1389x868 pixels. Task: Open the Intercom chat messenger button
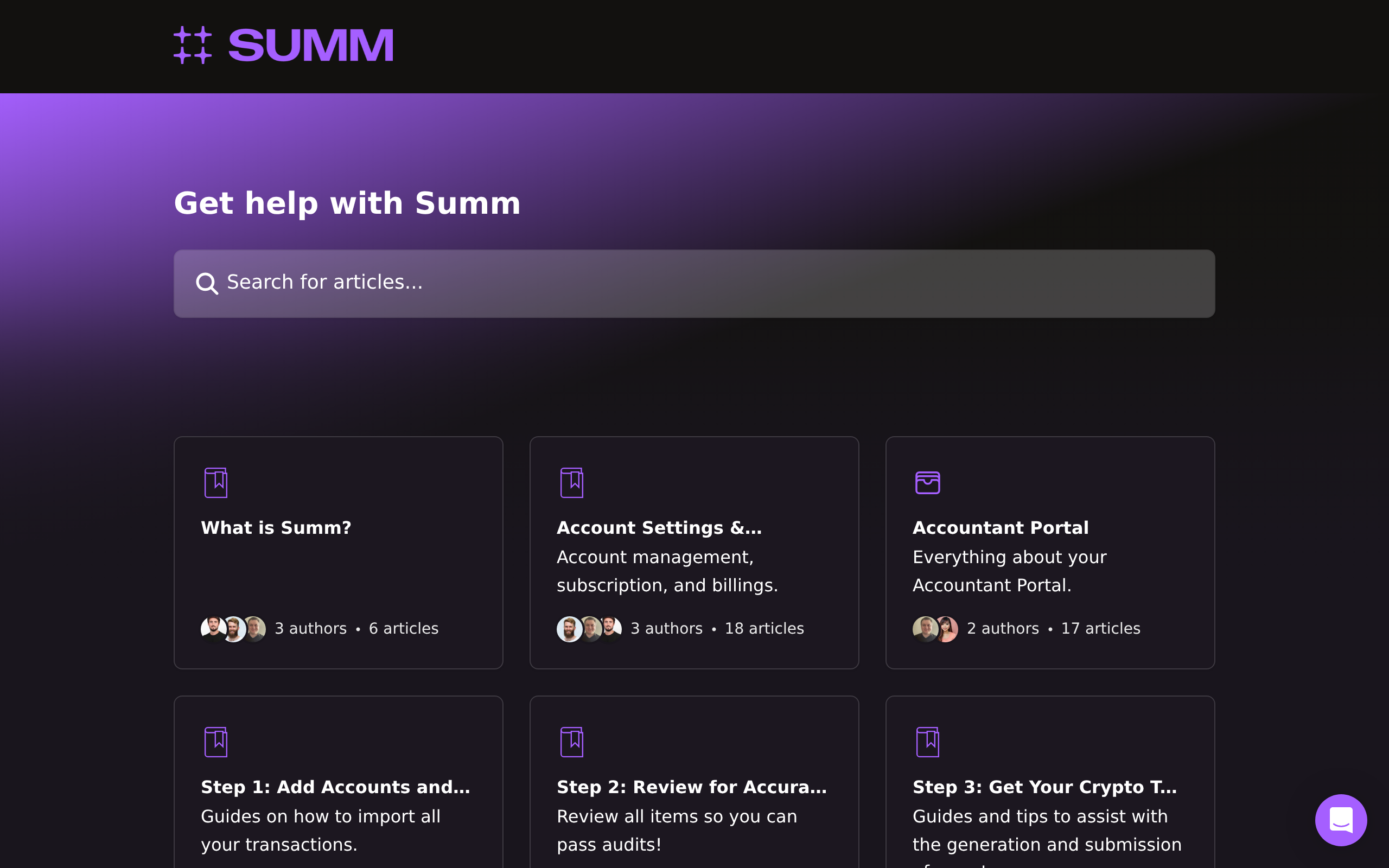point(1341,820)
